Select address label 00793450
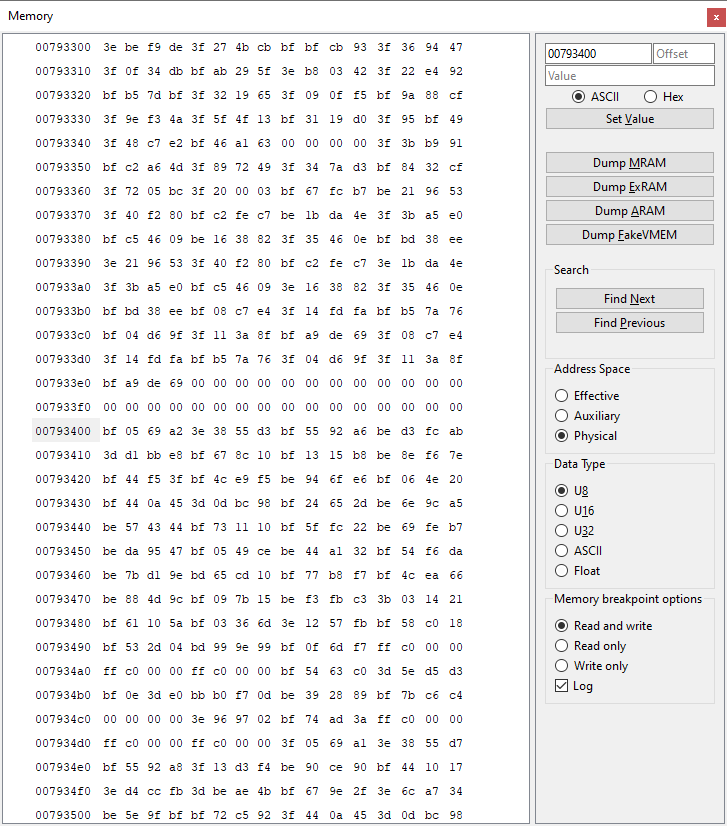 63,551
